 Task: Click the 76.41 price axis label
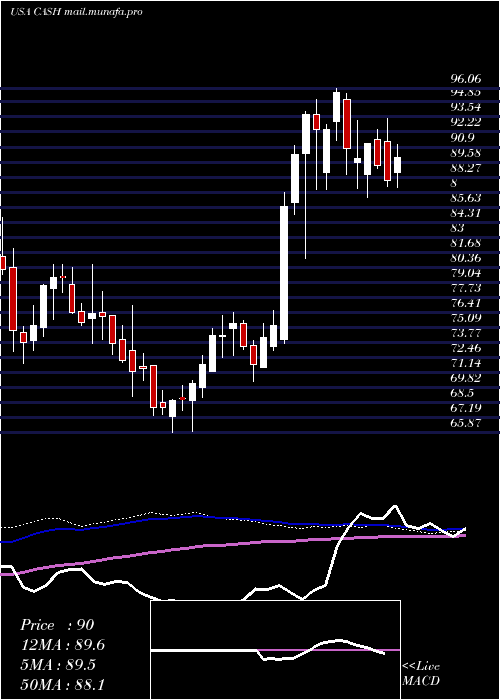point(466,303)
